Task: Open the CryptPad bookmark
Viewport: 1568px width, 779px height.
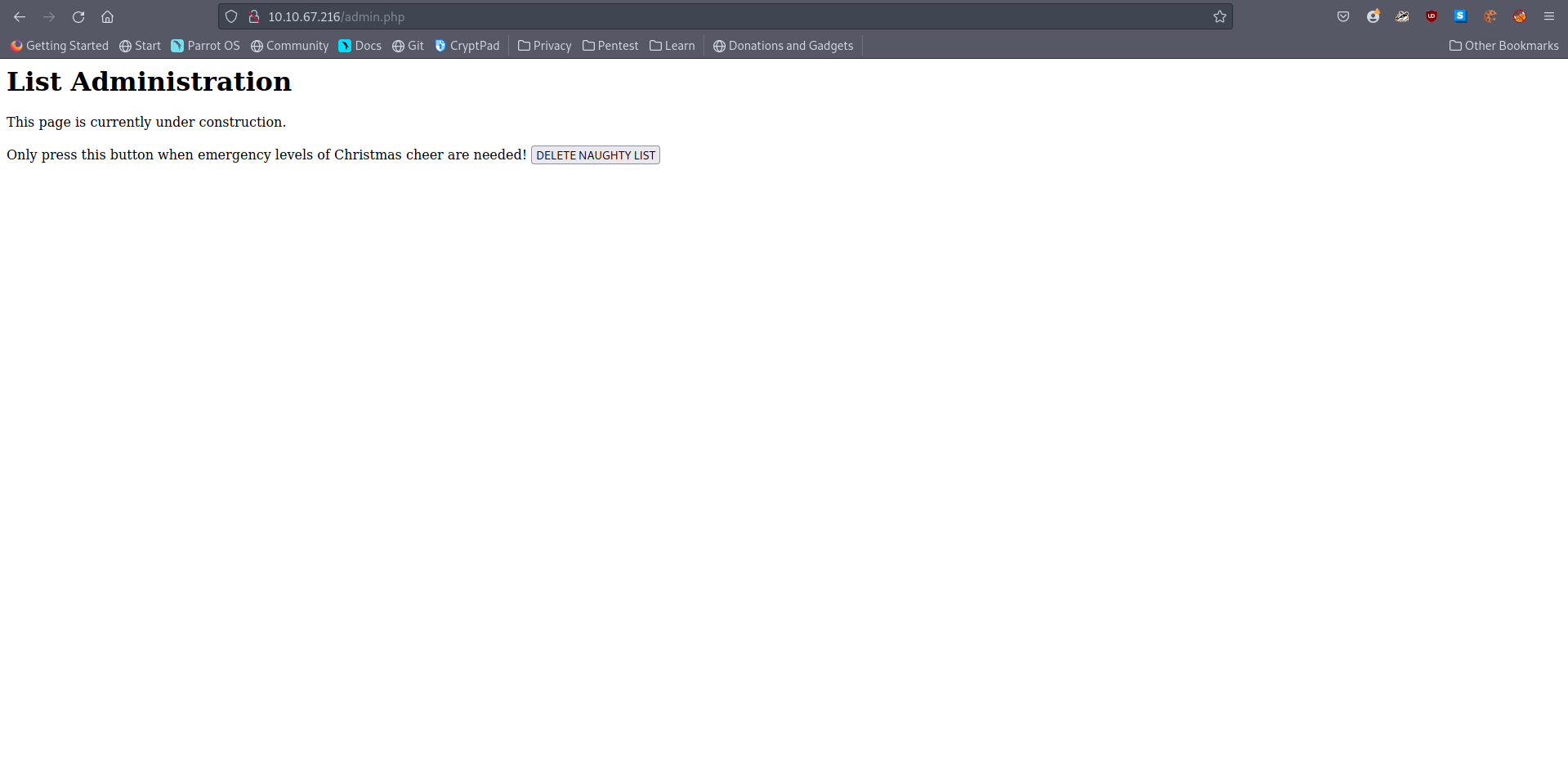Action: 467,46
